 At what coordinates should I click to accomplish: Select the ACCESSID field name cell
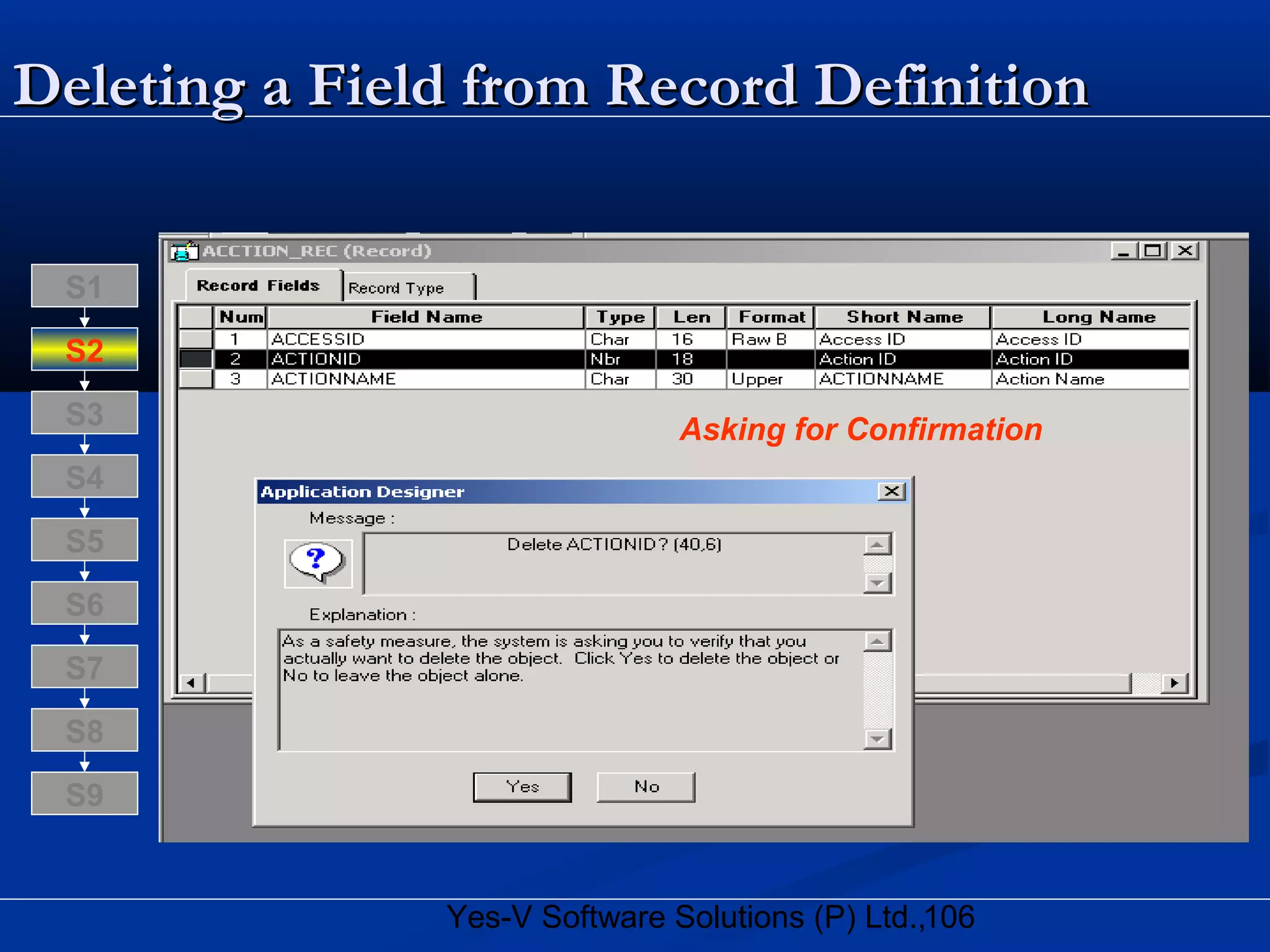(427, 340)
